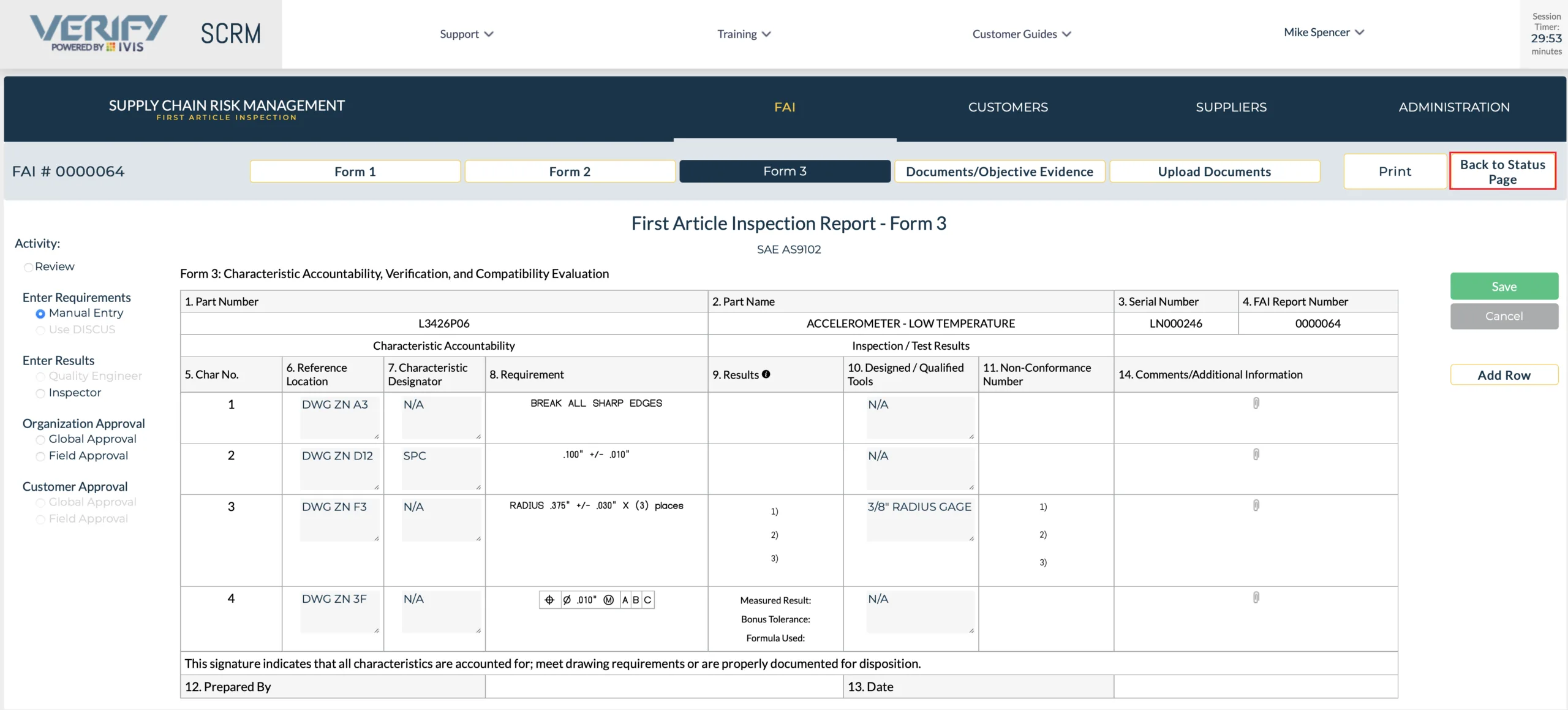
Task: Click the SCRM header title
Action: 230,34
